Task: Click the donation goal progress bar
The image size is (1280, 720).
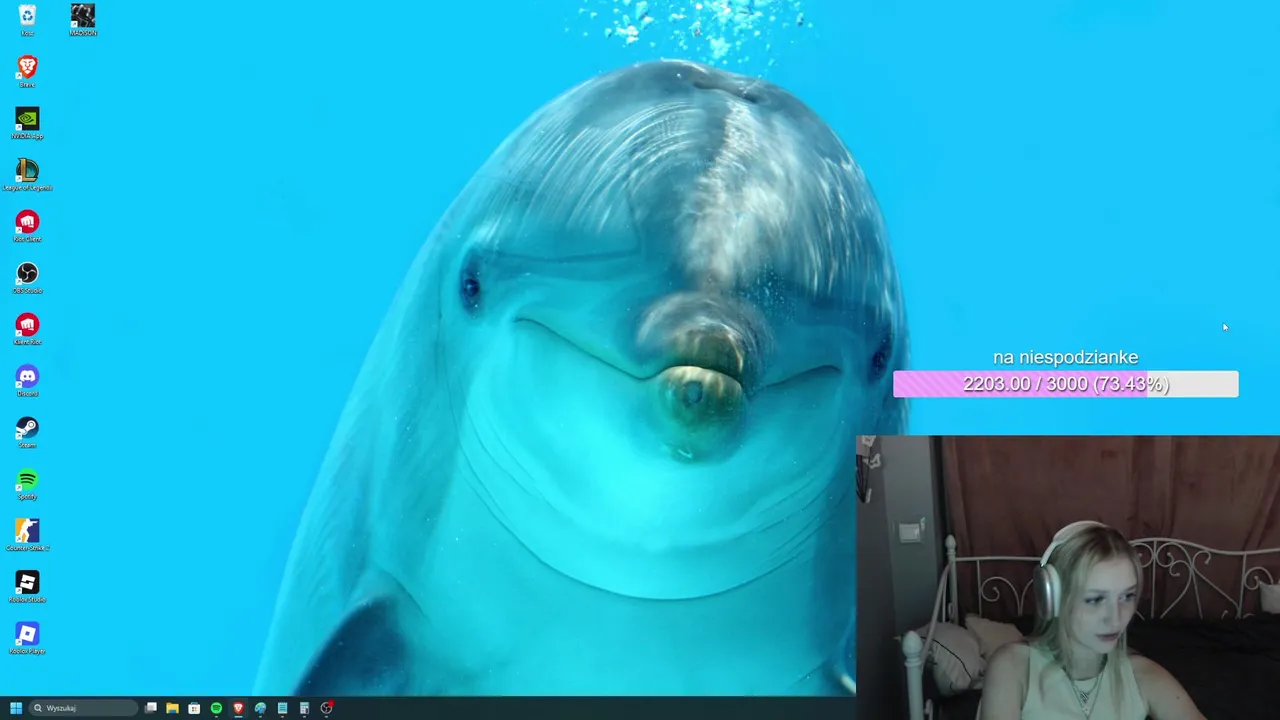Action: pos(1065,384)
